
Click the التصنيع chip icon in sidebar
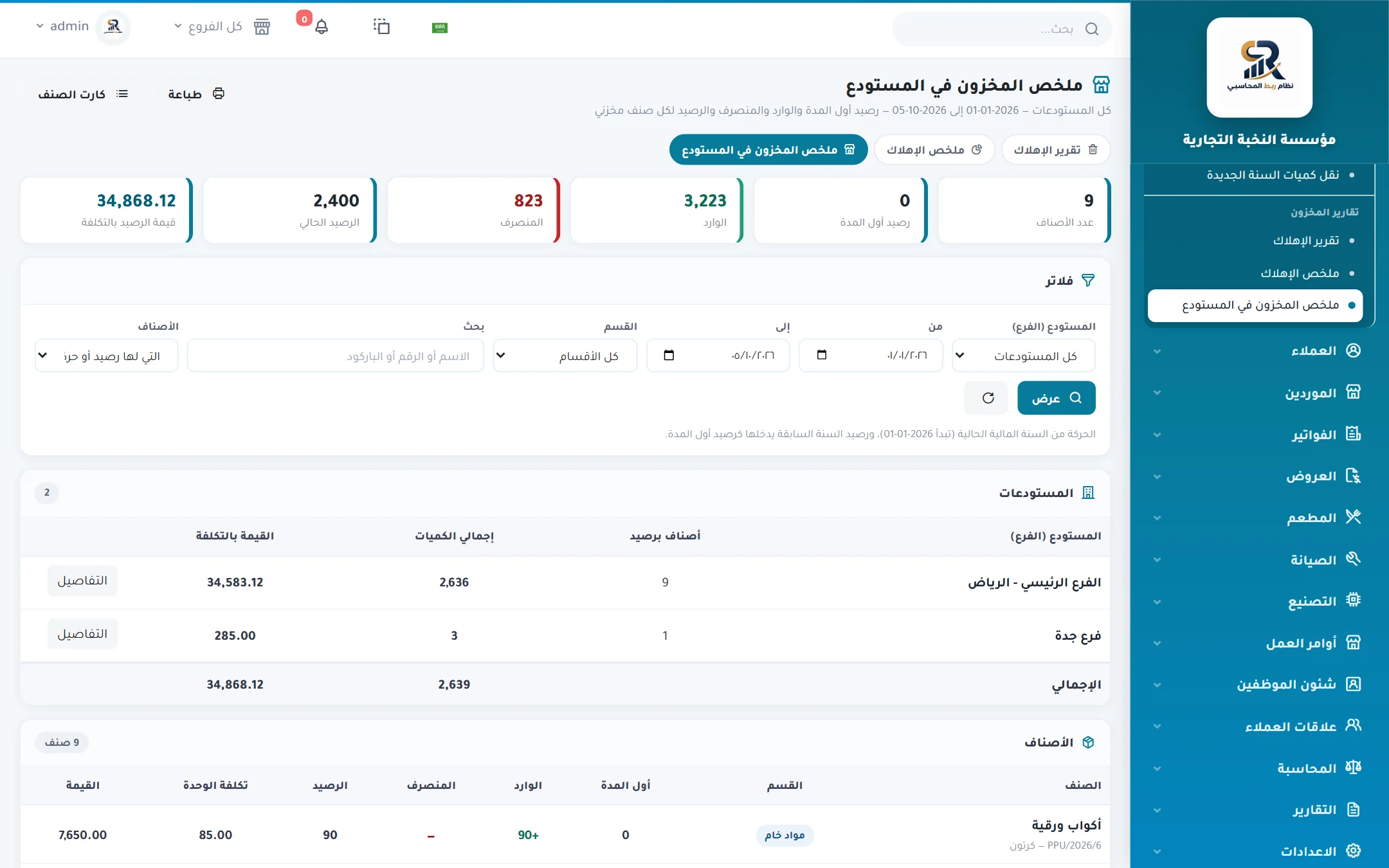(1353, 601)
